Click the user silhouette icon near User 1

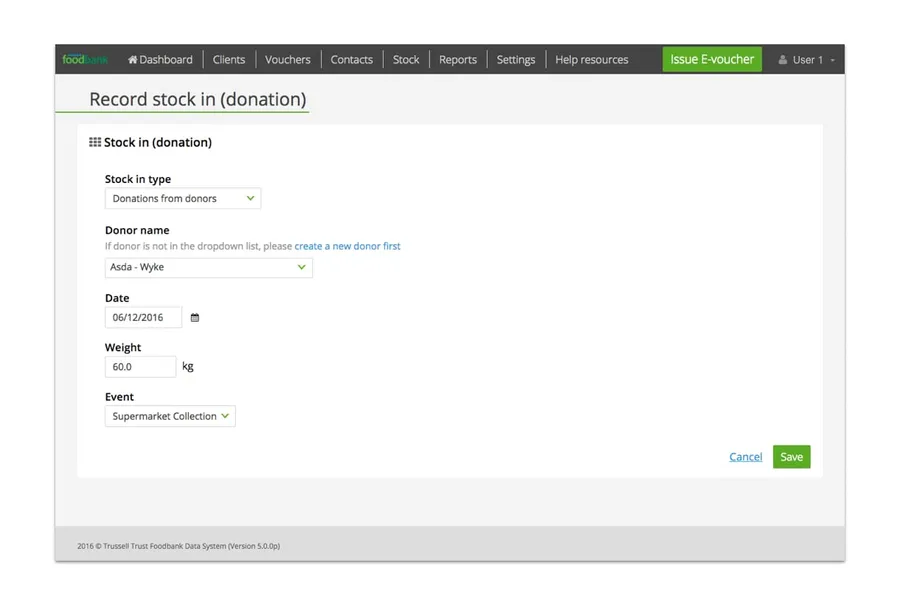(781, 59)
